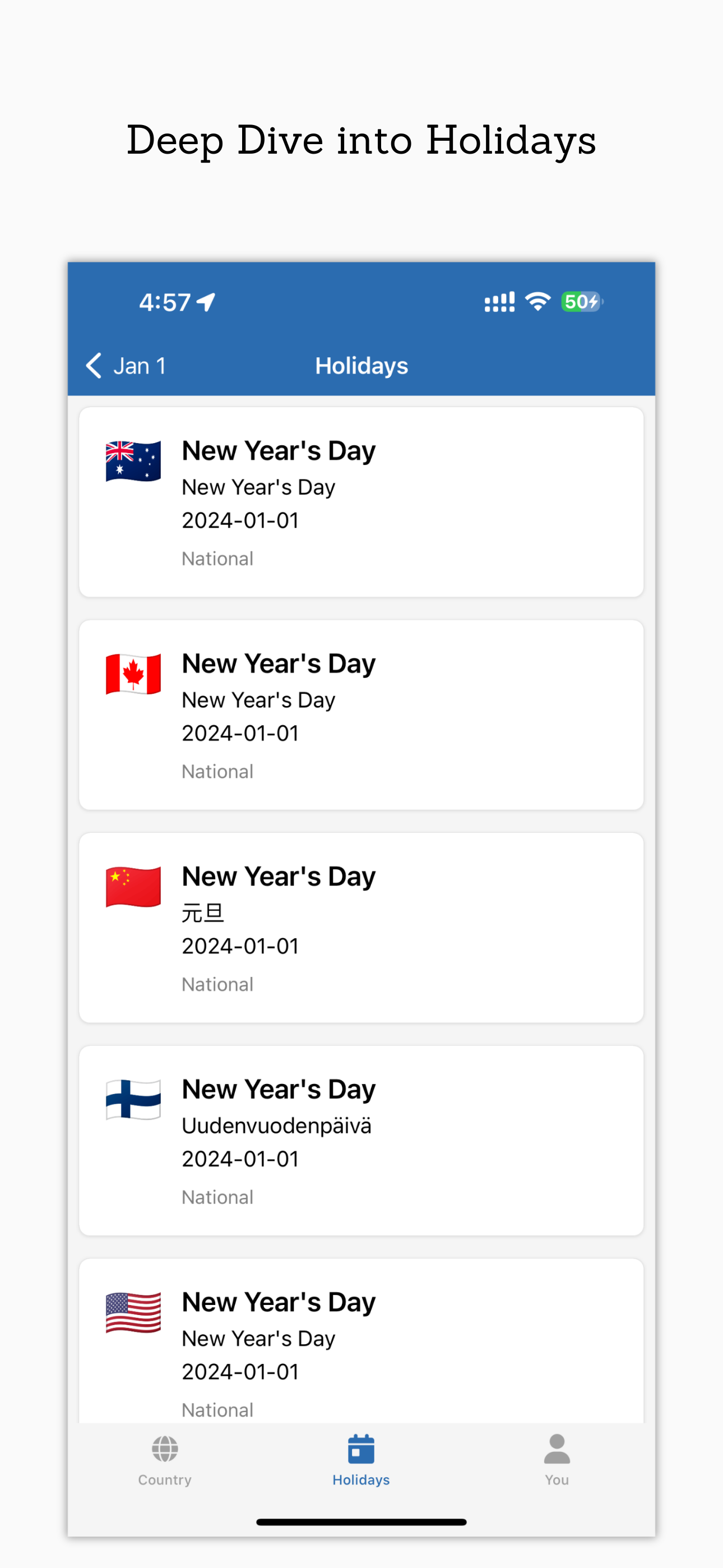Tap the back chevron next to Jan 1
723x1568 pixels.
(x=94, y=366)
